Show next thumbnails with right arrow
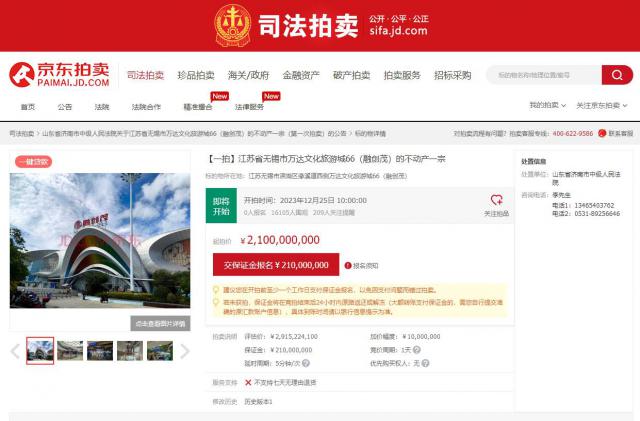 click(185, 351)
